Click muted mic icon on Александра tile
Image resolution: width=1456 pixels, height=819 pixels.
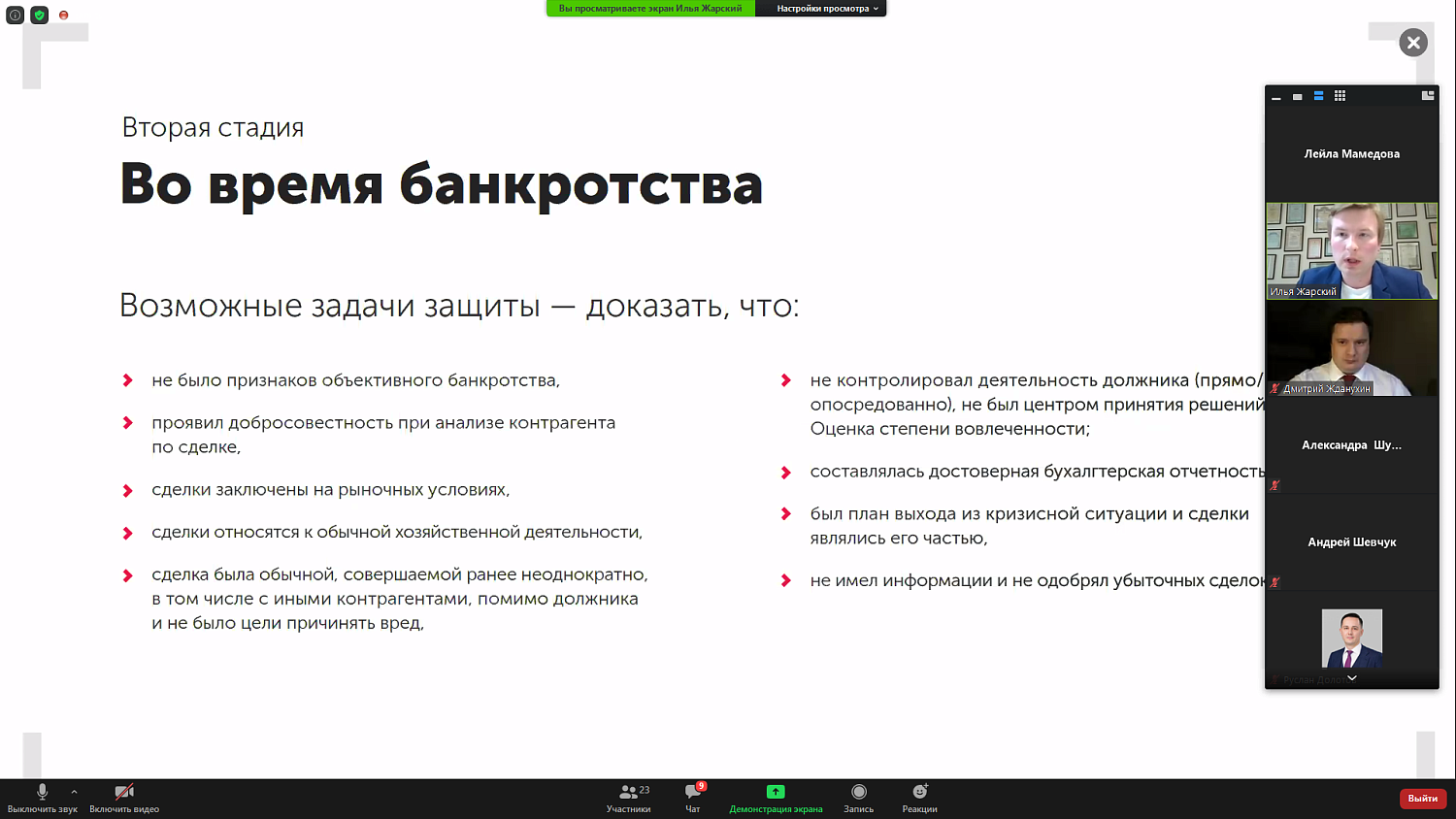pos(1274,485)
